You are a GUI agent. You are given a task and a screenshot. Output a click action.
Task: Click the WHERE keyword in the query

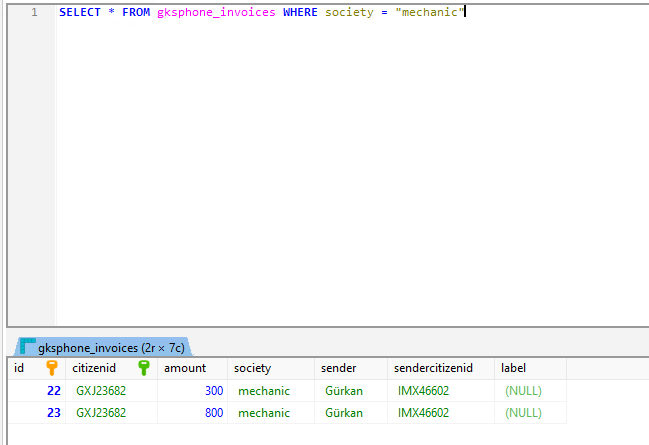click(300, 12)
